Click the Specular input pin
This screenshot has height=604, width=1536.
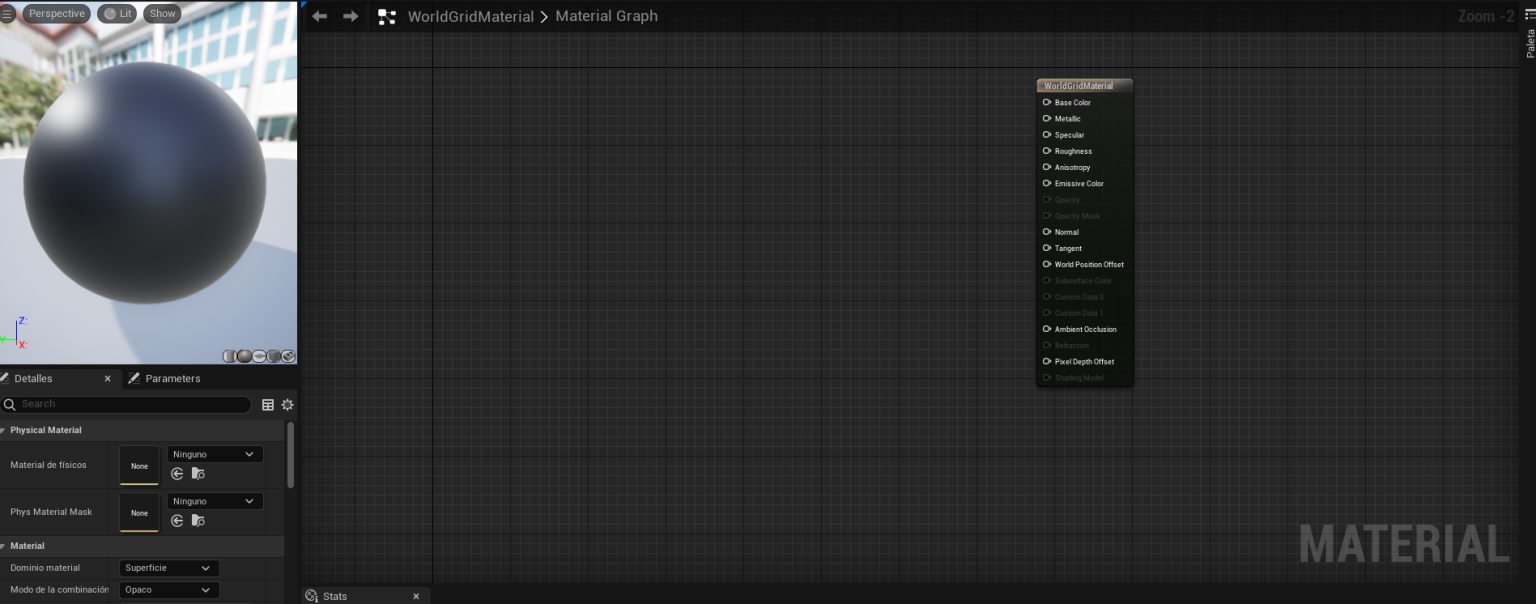[x=1047, y=135]
